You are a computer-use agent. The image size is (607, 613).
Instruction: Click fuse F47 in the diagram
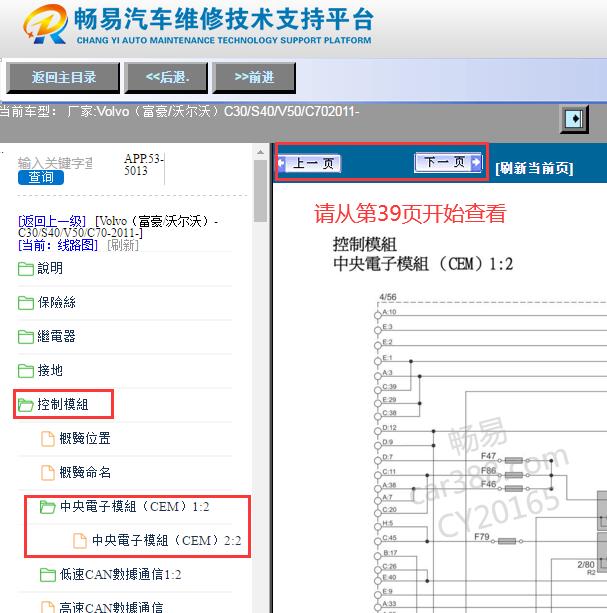514,460
